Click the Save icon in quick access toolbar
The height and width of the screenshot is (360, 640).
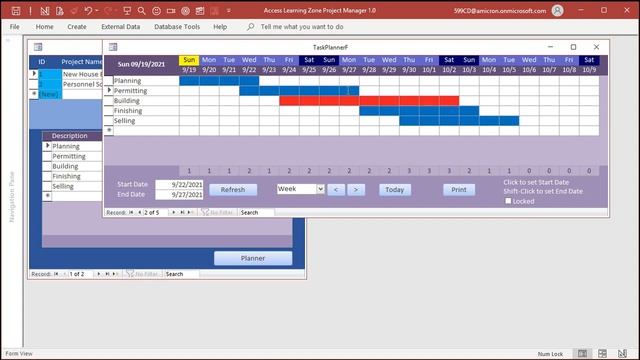[16, 11]
